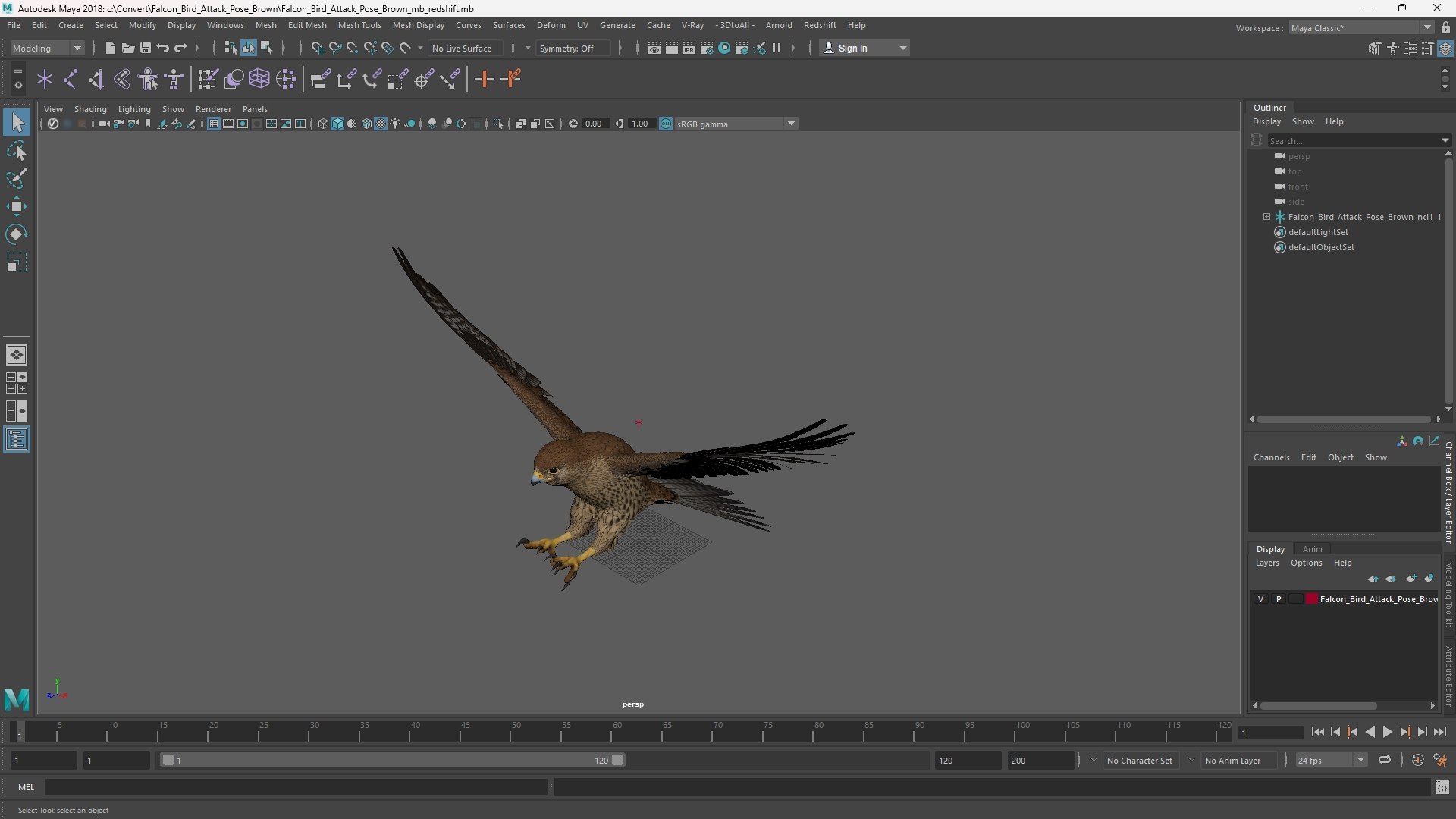
Task: Switch to four-view layout
Action: click(17, 383)
